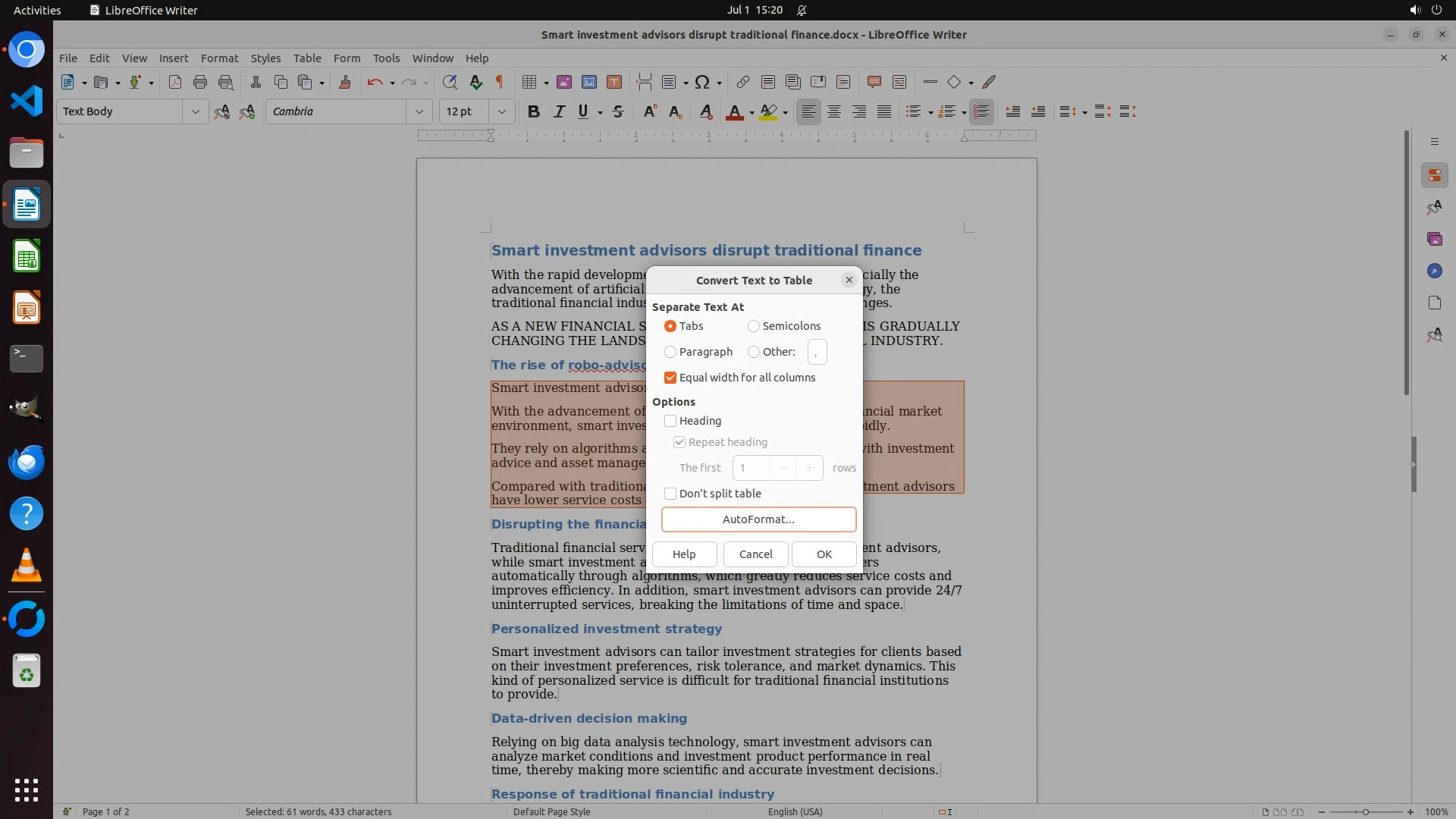Open the Table menu
This screenshot has height=819, width=1456.
point(307,58)
